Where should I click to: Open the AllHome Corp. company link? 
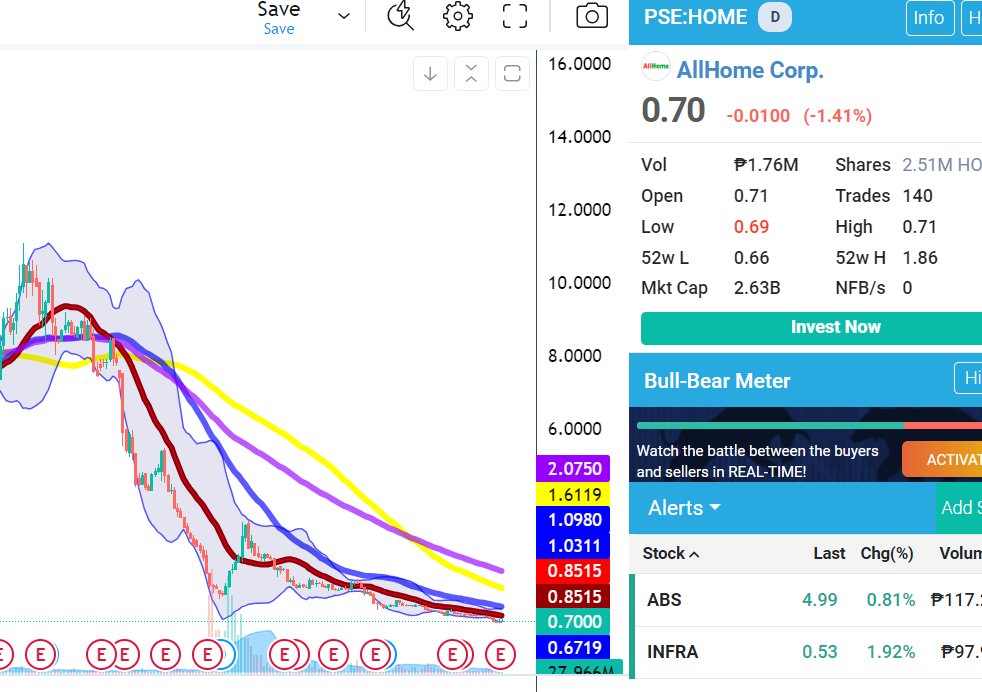750,70
